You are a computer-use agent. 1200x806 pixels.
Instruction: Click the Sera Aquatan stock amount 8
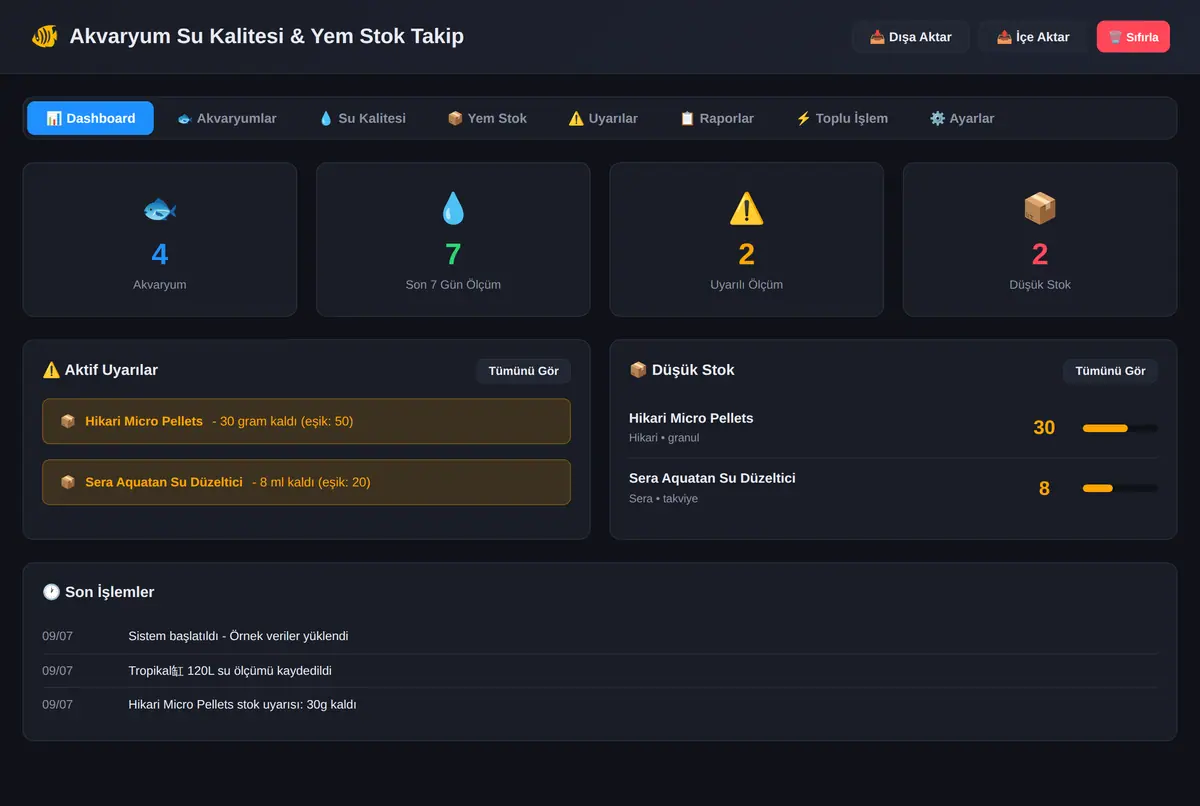(x=1044, y=488)
